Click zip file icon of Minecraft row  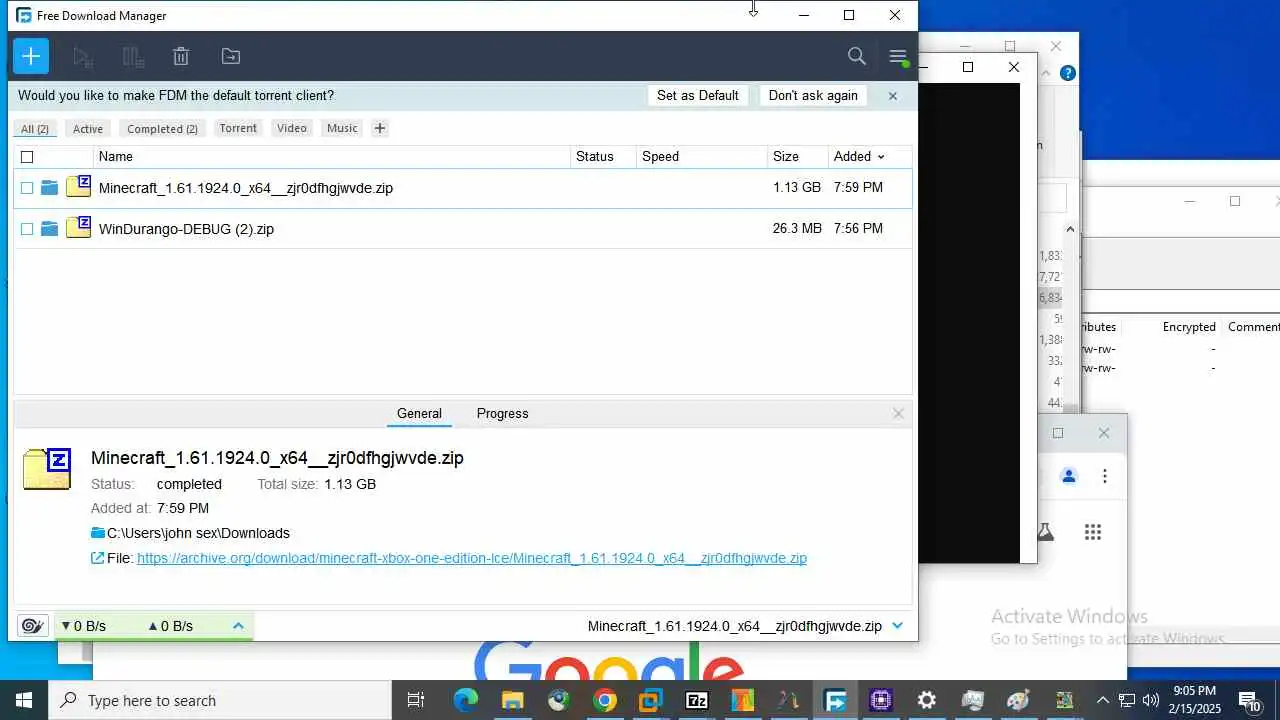tap(78, 187)
